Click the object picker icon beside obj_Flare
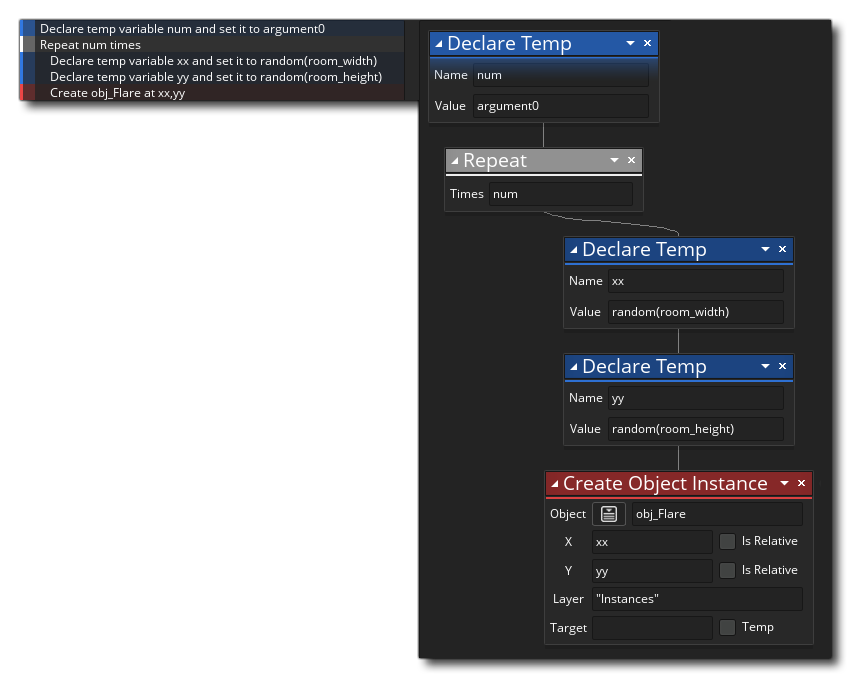This screenshot has height=678, width=851. (x=609, y=514)
